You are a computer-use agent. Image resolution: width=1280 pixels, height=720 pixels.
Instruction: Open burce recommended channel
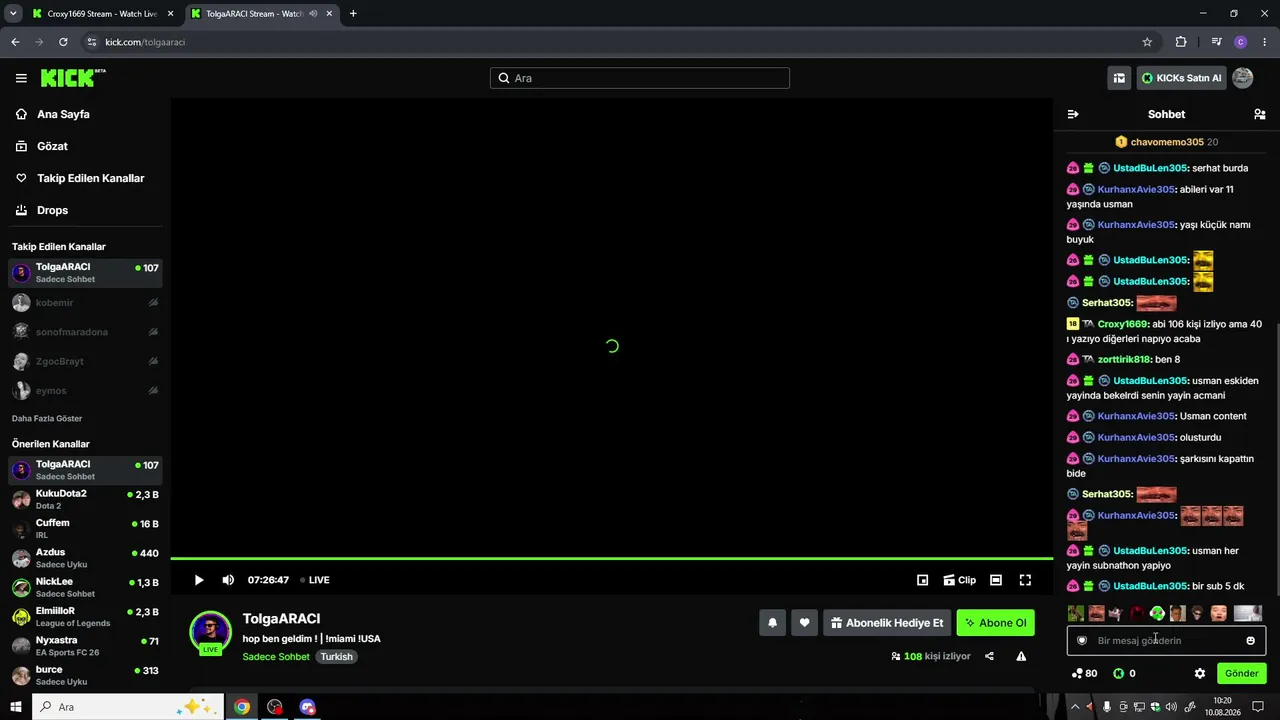85,675
